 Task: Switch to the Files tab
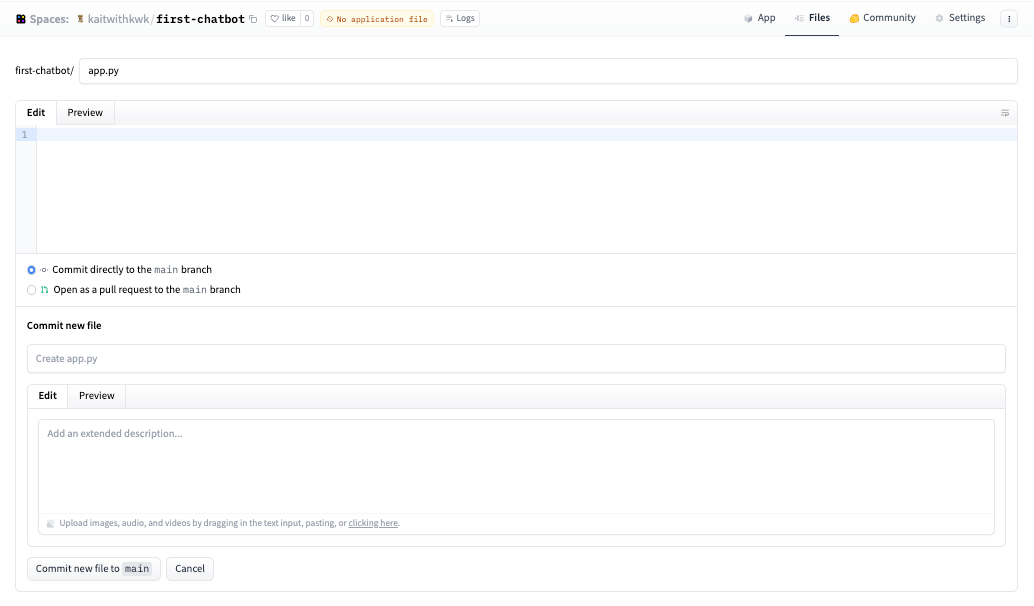[x=812, y=18]
